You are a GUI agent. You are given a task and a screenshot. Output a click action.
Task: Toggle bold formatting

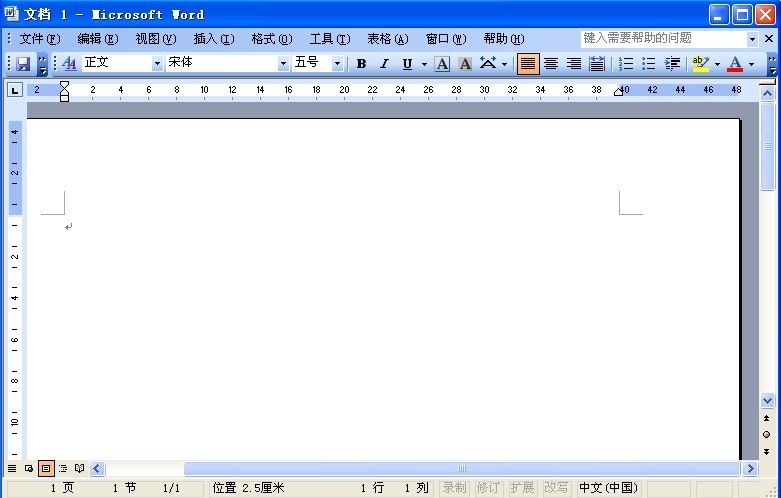[362, 64]
